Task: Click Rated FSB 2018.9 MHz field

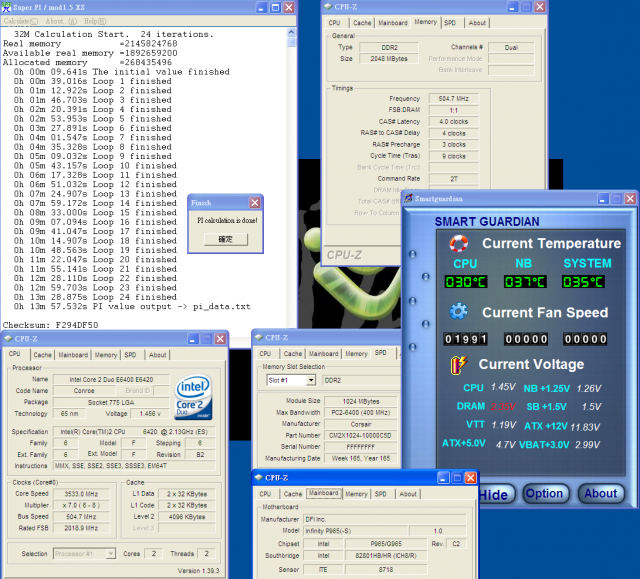Action: click(x=81, y=528)
